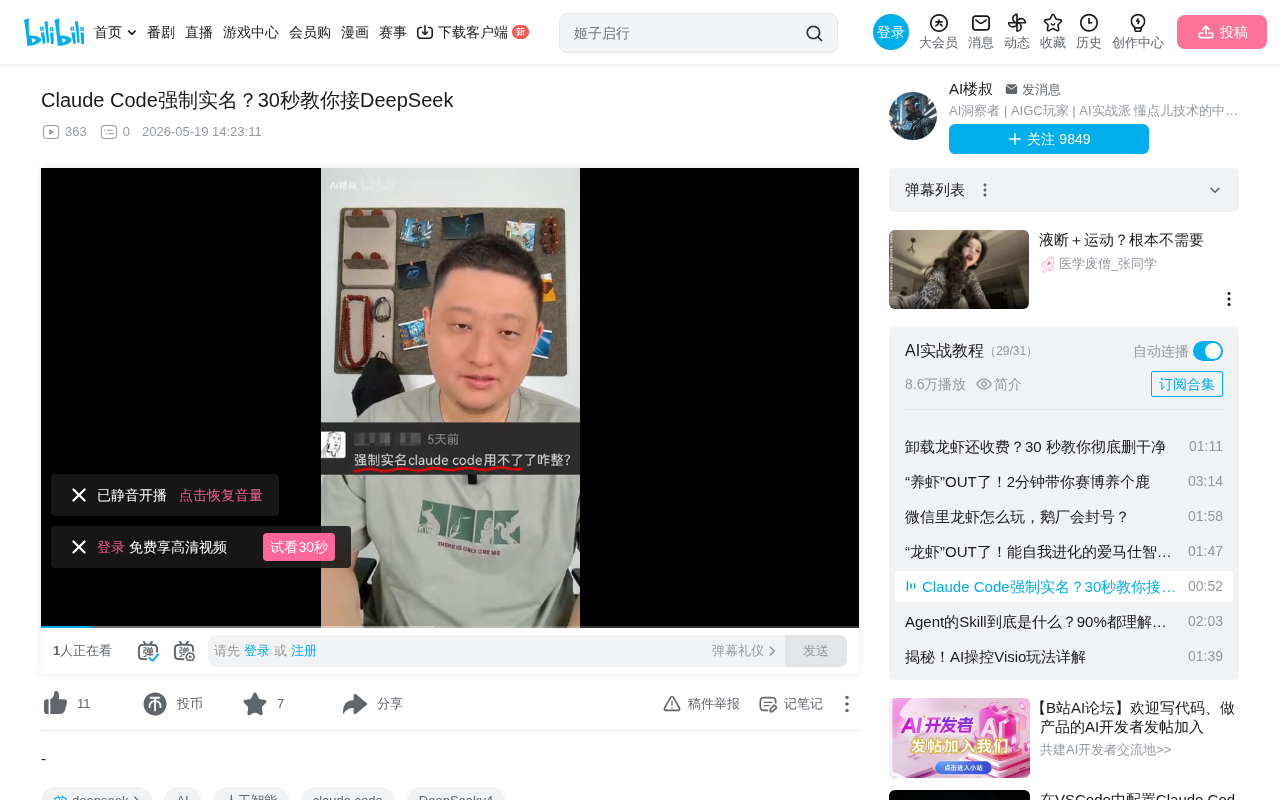Click the bilibili logo in the header
The image size is (1280, 800).
(54, 32)
